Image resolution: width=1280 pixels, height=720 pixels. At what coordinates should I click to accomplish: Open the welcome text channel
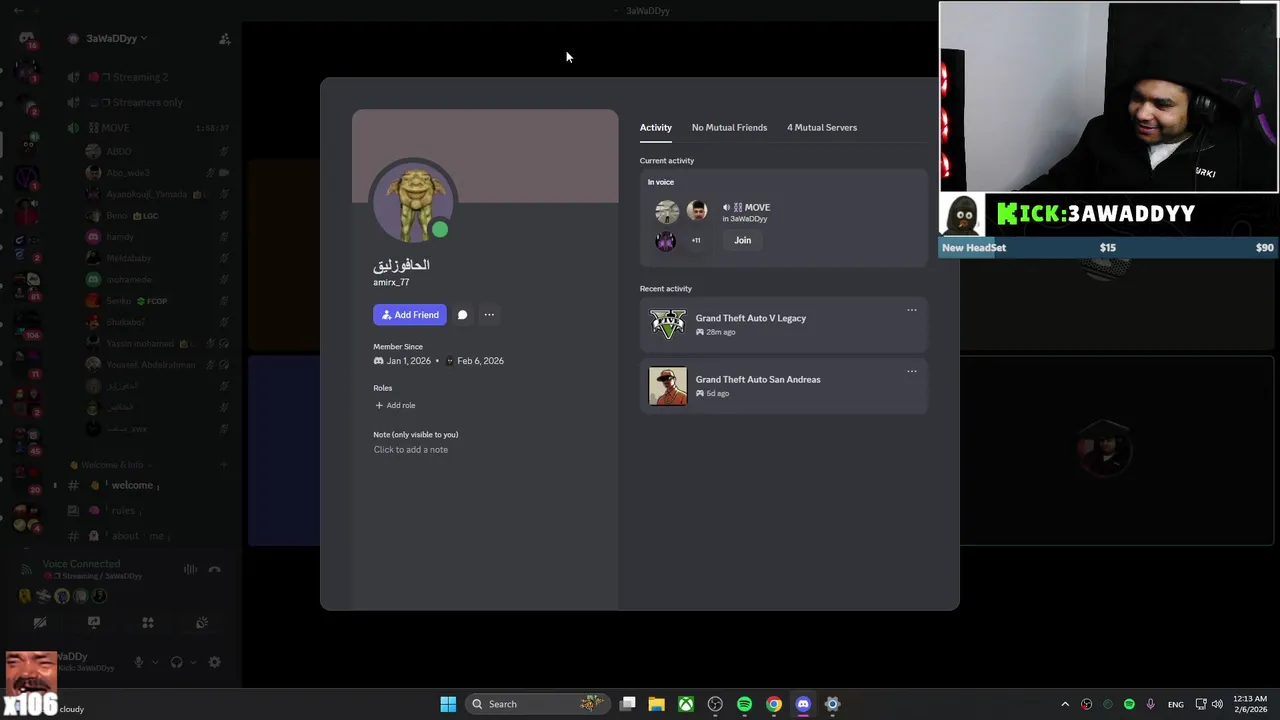pyautogui.click(x=133, y=485)
